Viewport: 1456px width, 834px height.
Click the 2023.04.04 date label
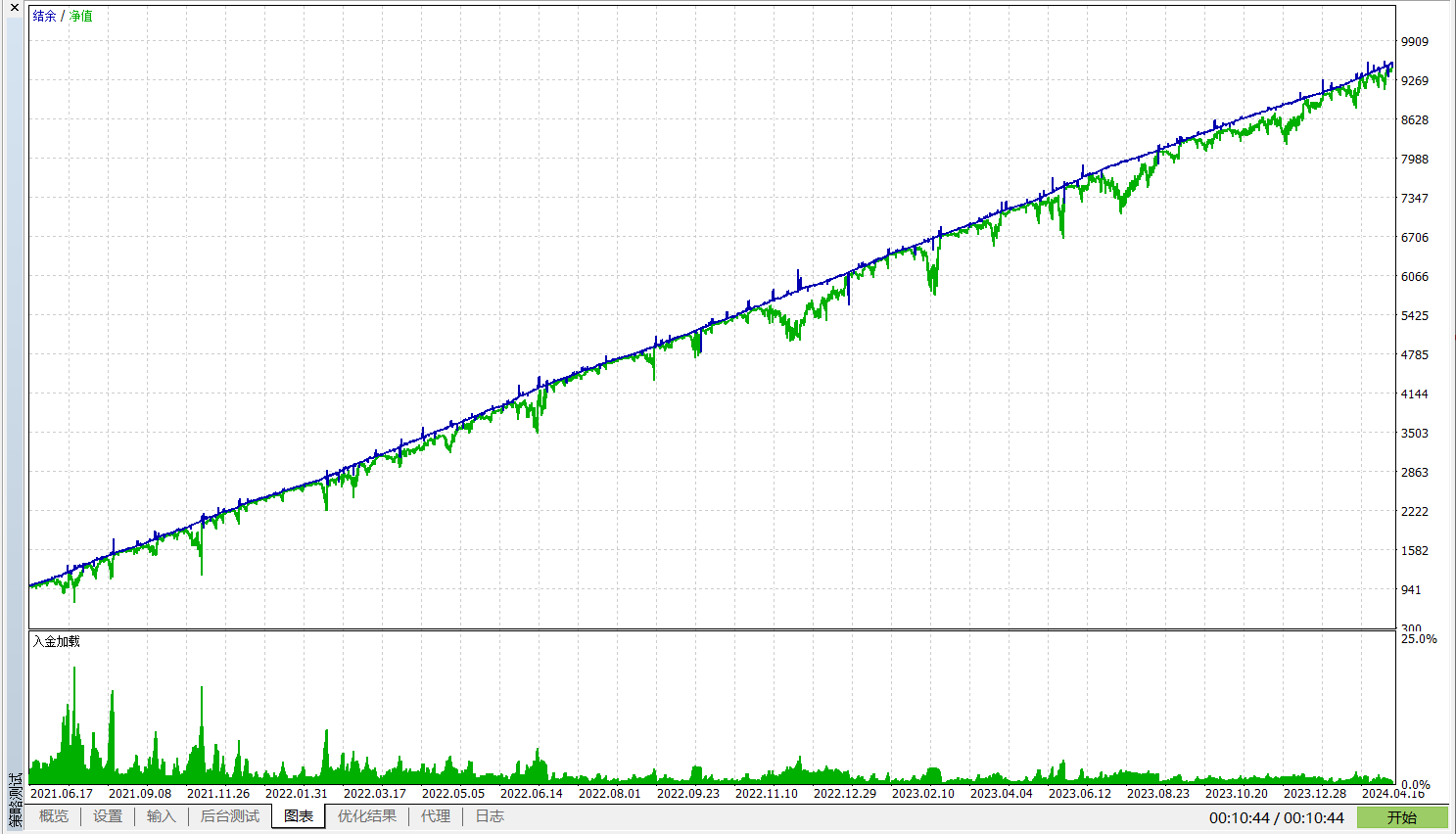pos(1002,794)
